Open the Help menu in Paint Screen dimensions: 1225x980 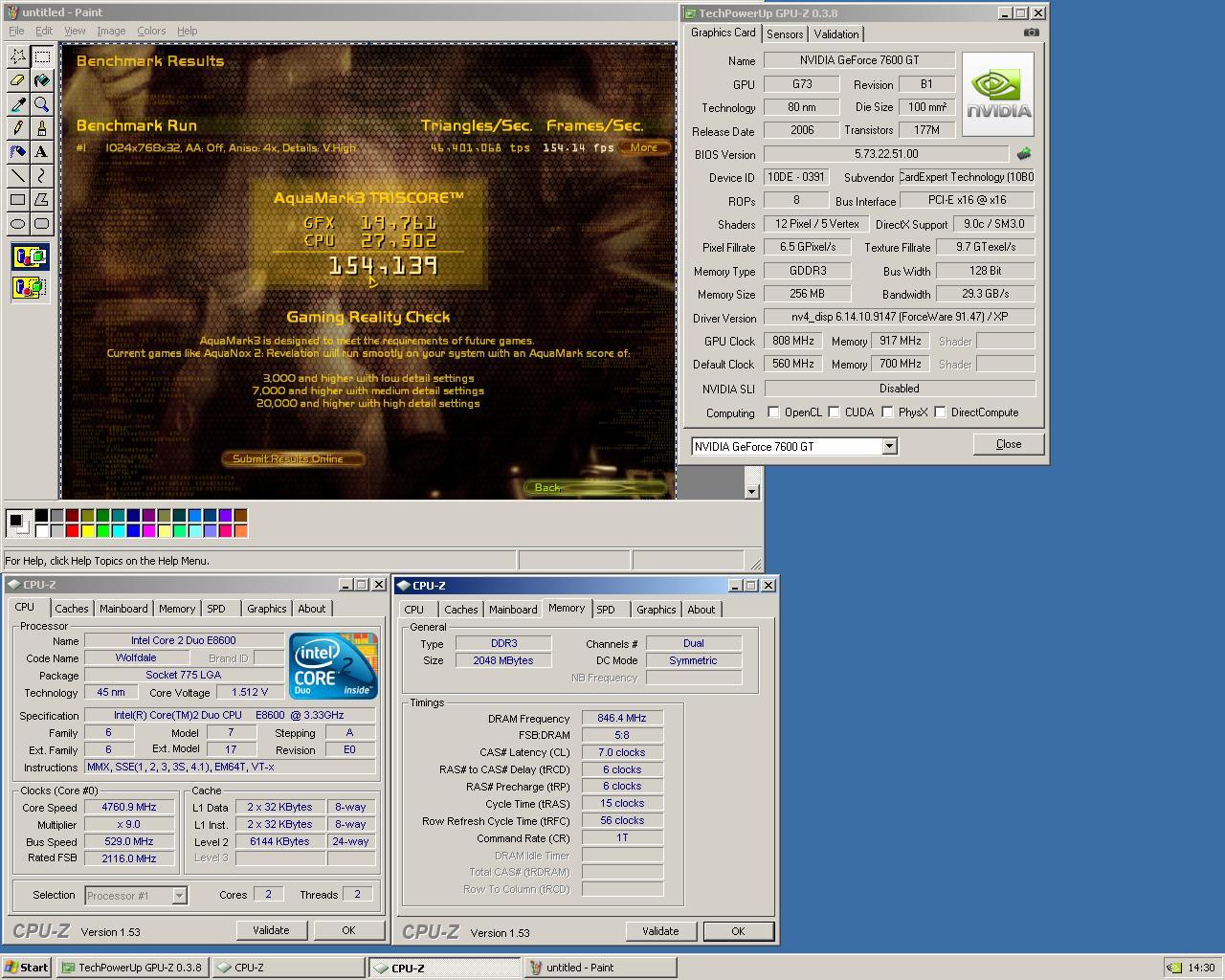pyautogui.click(x=188, y=31)
